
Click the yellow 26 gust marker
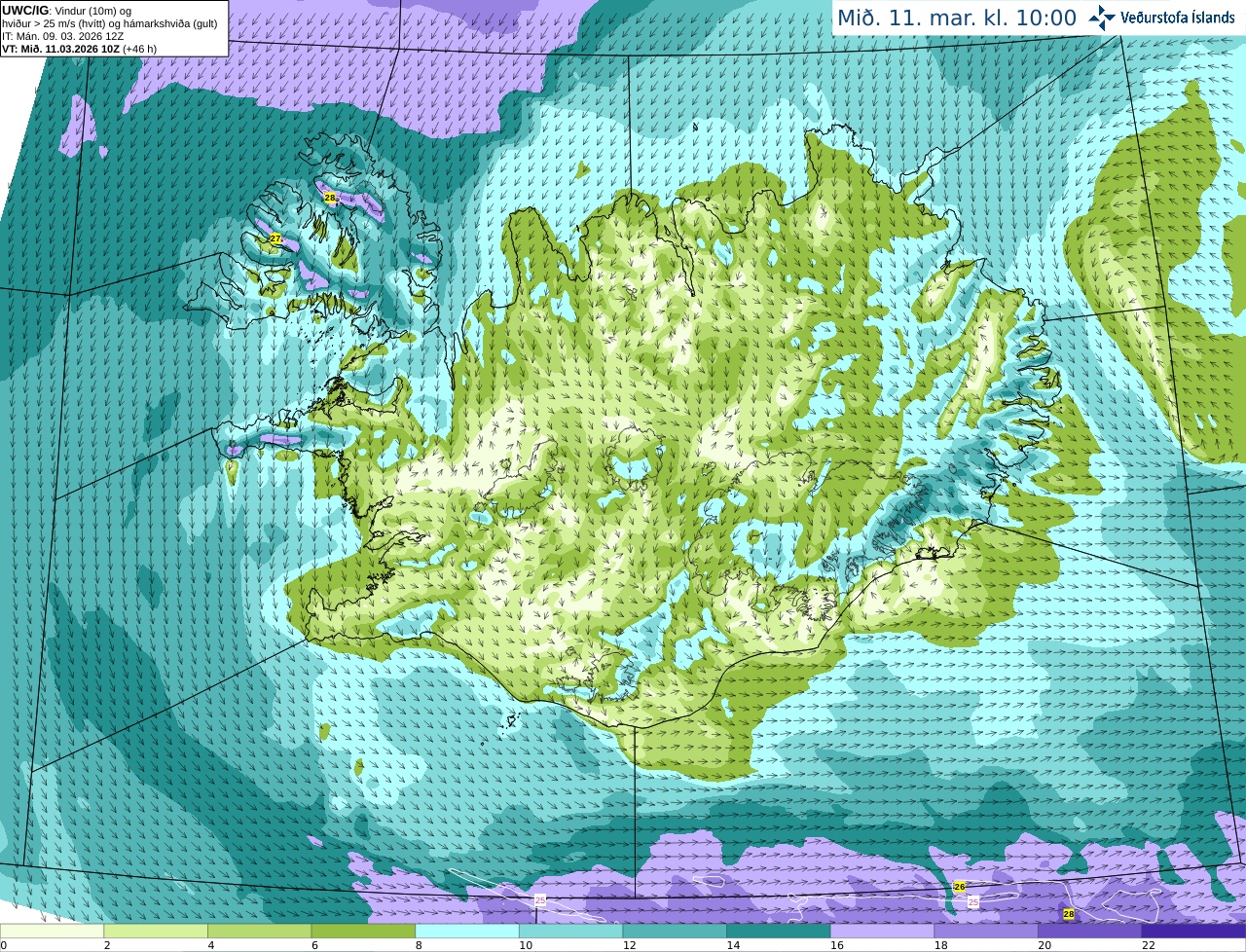(x=959, y=887)
